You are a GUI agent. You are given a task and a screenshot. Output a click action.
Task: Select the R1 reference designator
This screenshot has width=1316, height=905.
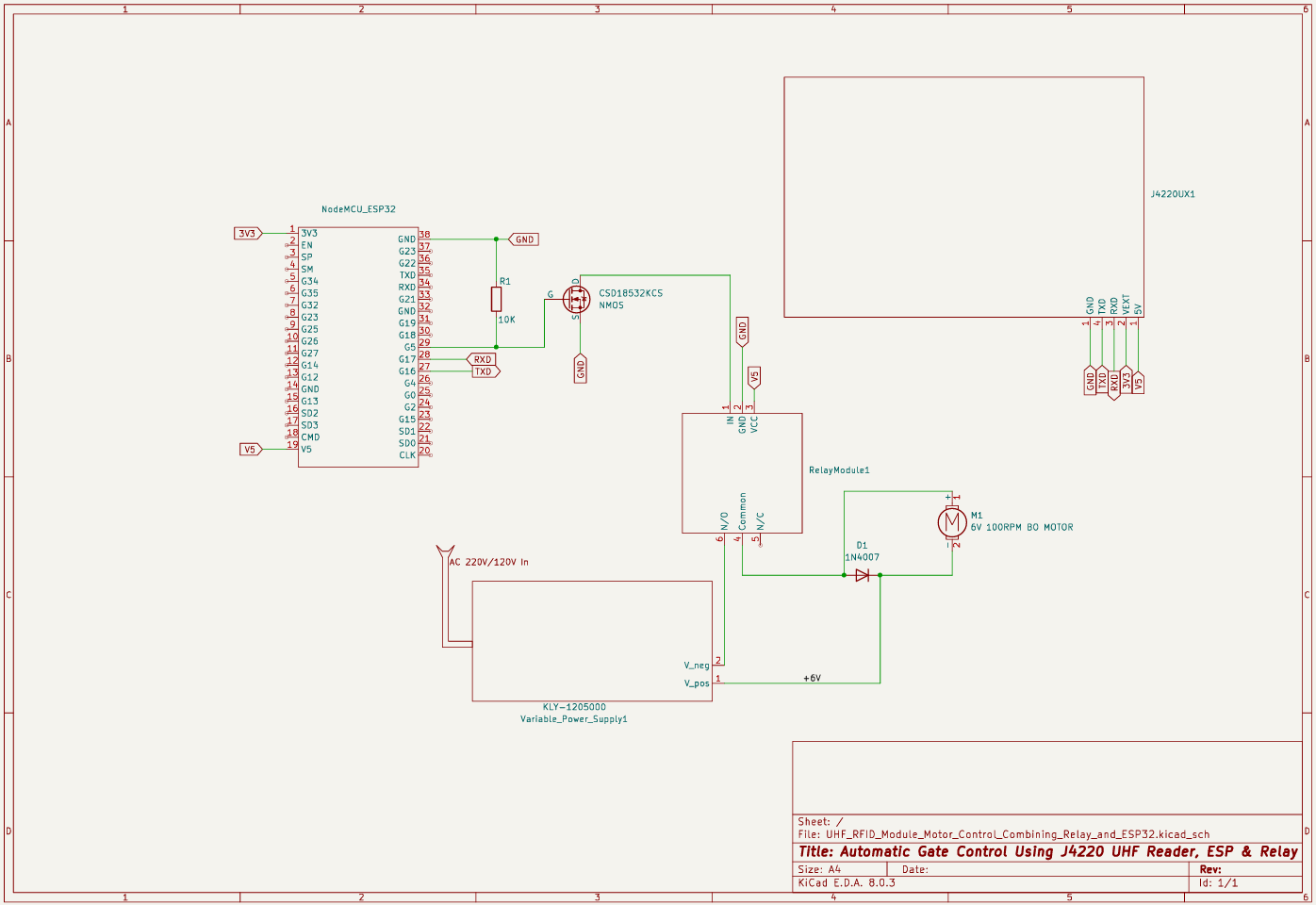coord(505,281)
